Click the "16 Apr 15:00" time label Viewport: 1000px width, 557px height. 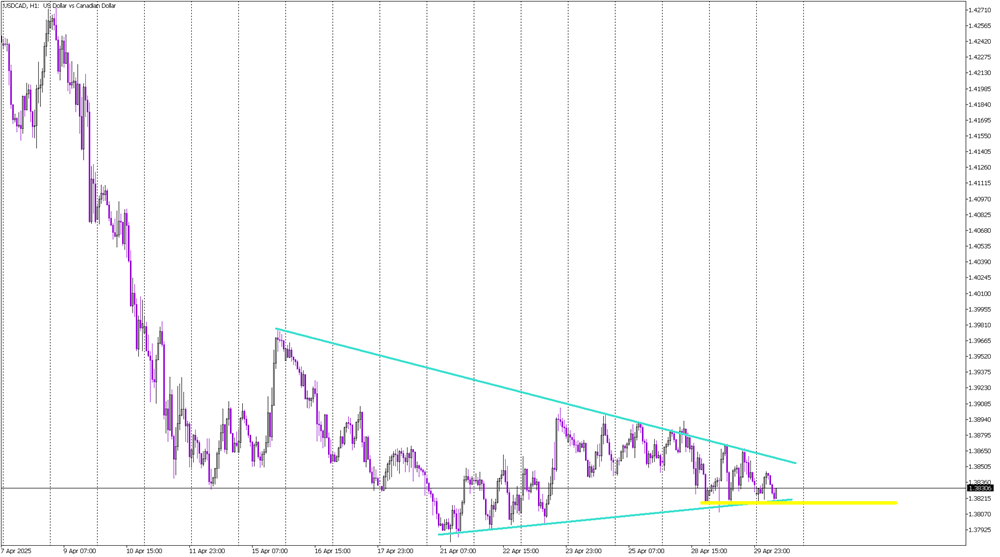point(332,551)
